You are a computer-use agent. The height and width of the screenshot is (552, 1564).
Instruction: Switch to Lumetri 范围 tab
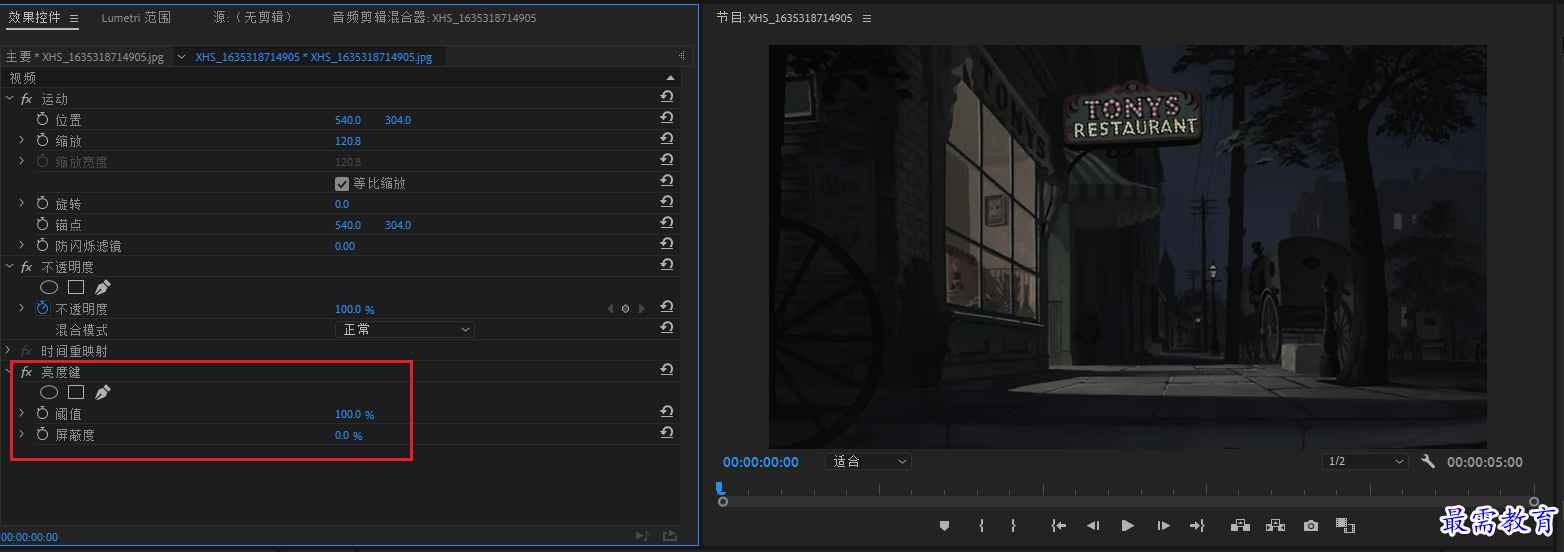(136, 18)
